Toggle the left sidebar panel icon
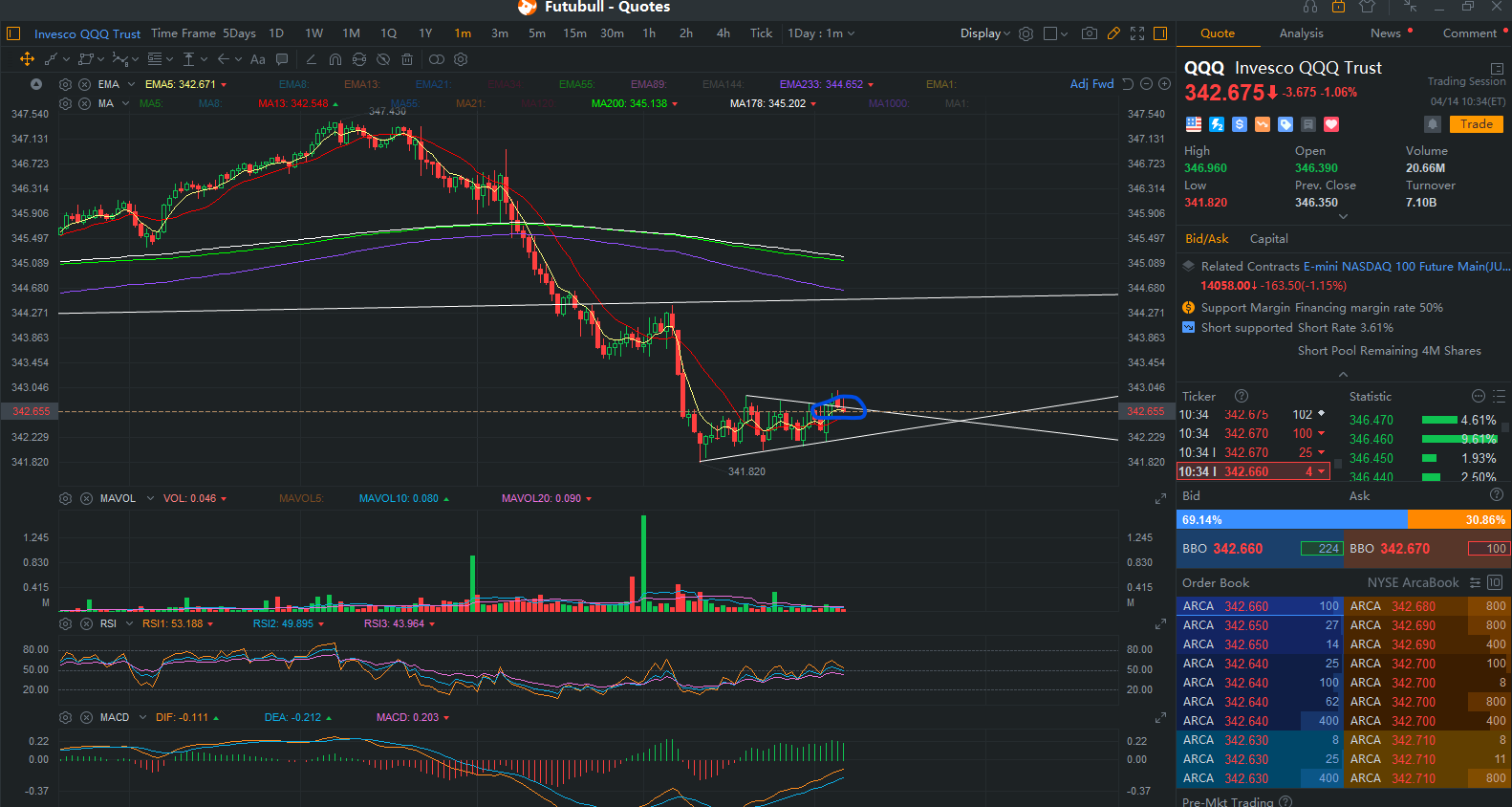This screenshot has height=807, width=1512. (x=13, y=33)
